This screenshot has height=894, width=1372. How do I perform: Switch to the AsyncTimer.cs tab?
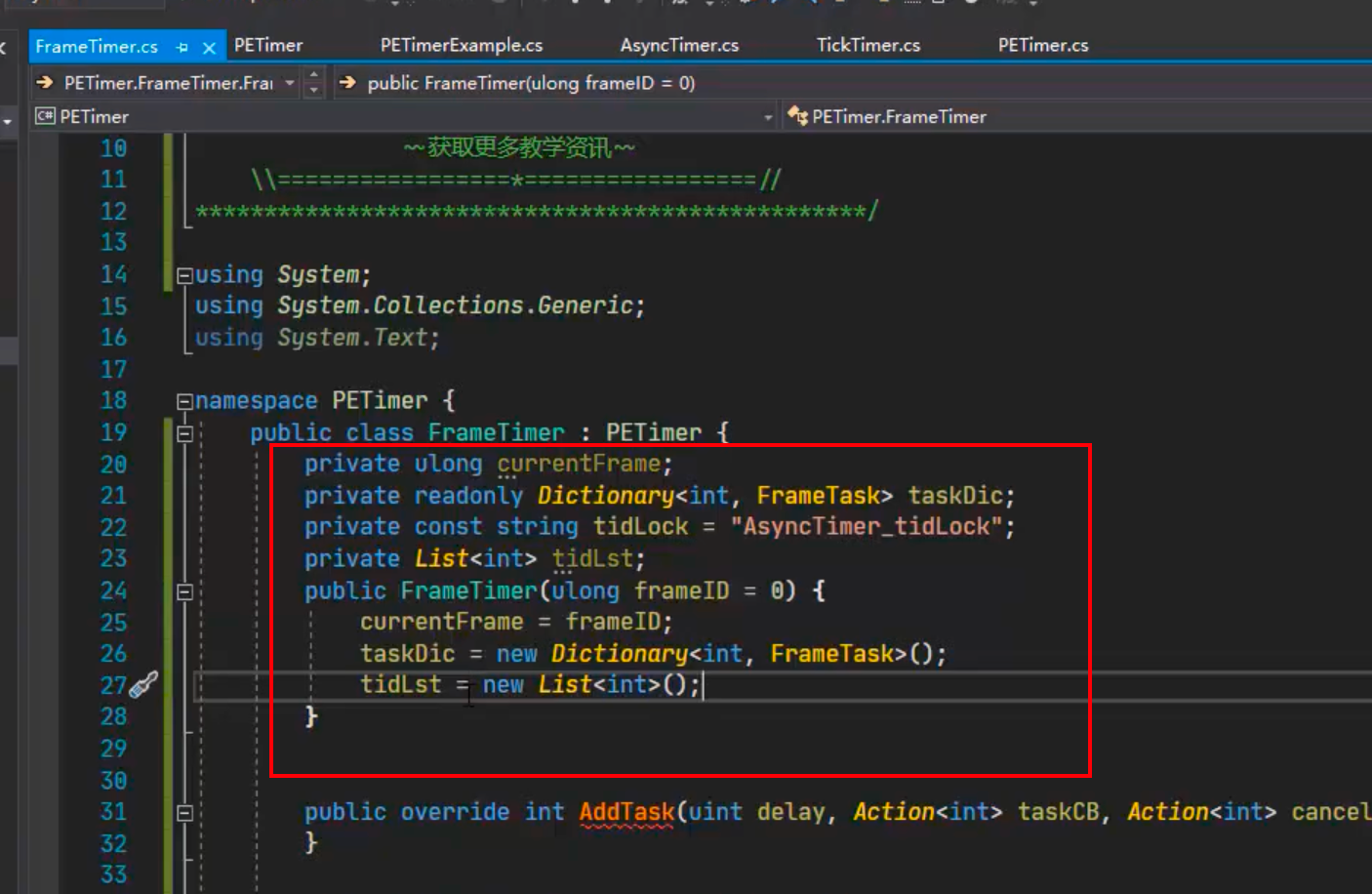point(679,46)
